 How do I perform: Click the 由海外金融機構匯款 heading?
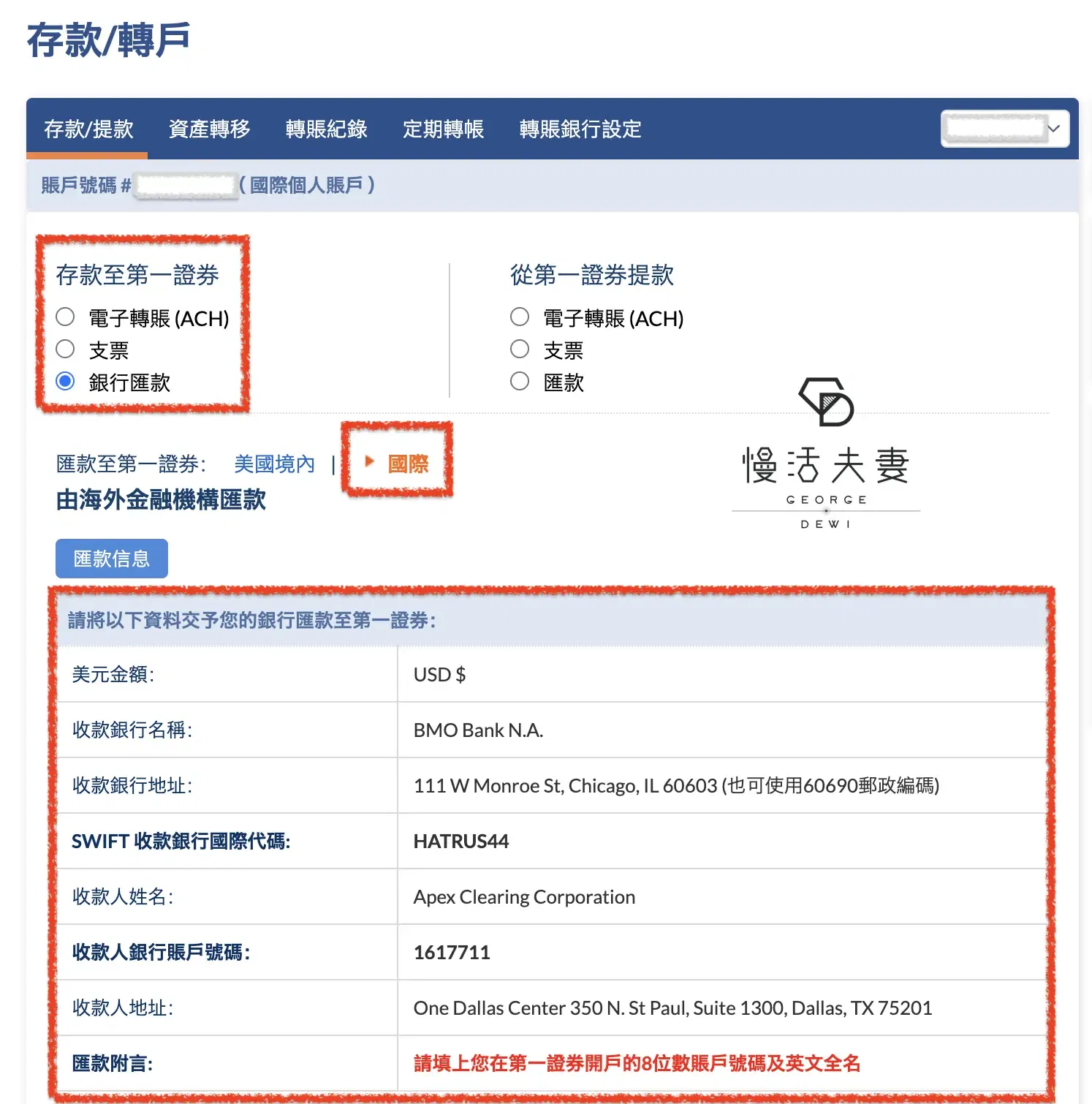click(x=161, y=500)
